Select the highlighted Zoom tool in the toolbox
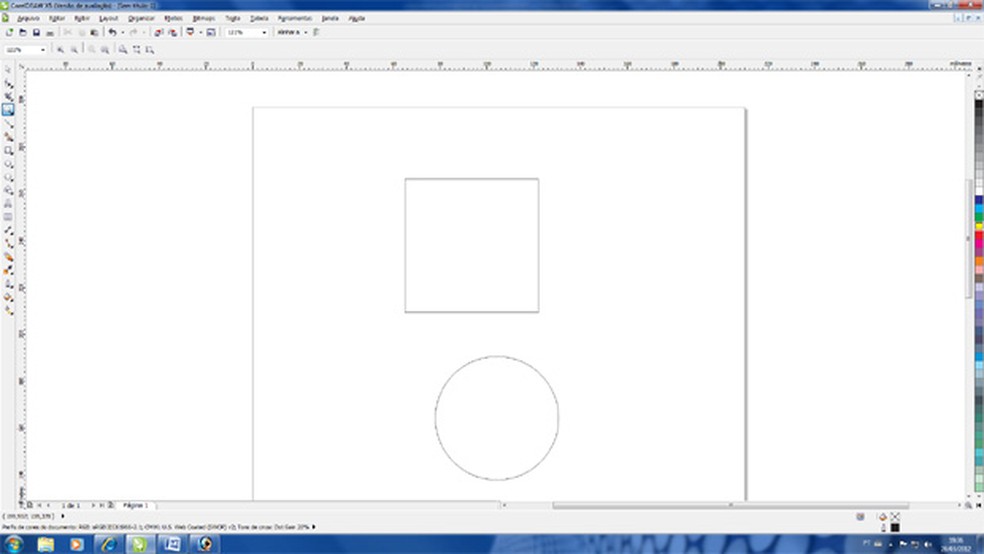This screenshot has height=554, width=984. [x=8, y=110]
